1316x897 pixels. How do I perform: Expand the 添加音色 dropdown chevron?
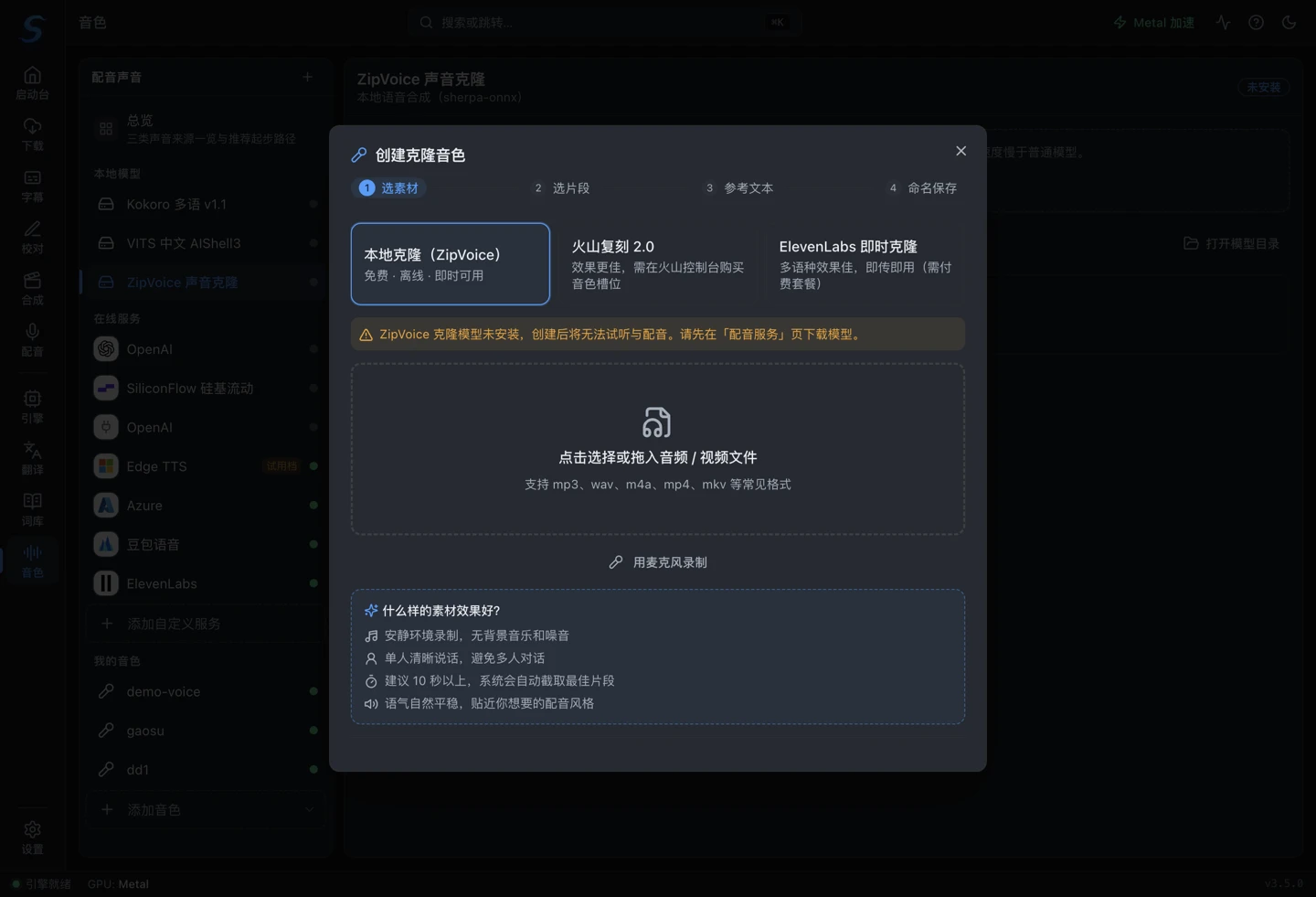click(x=309, y=810)
